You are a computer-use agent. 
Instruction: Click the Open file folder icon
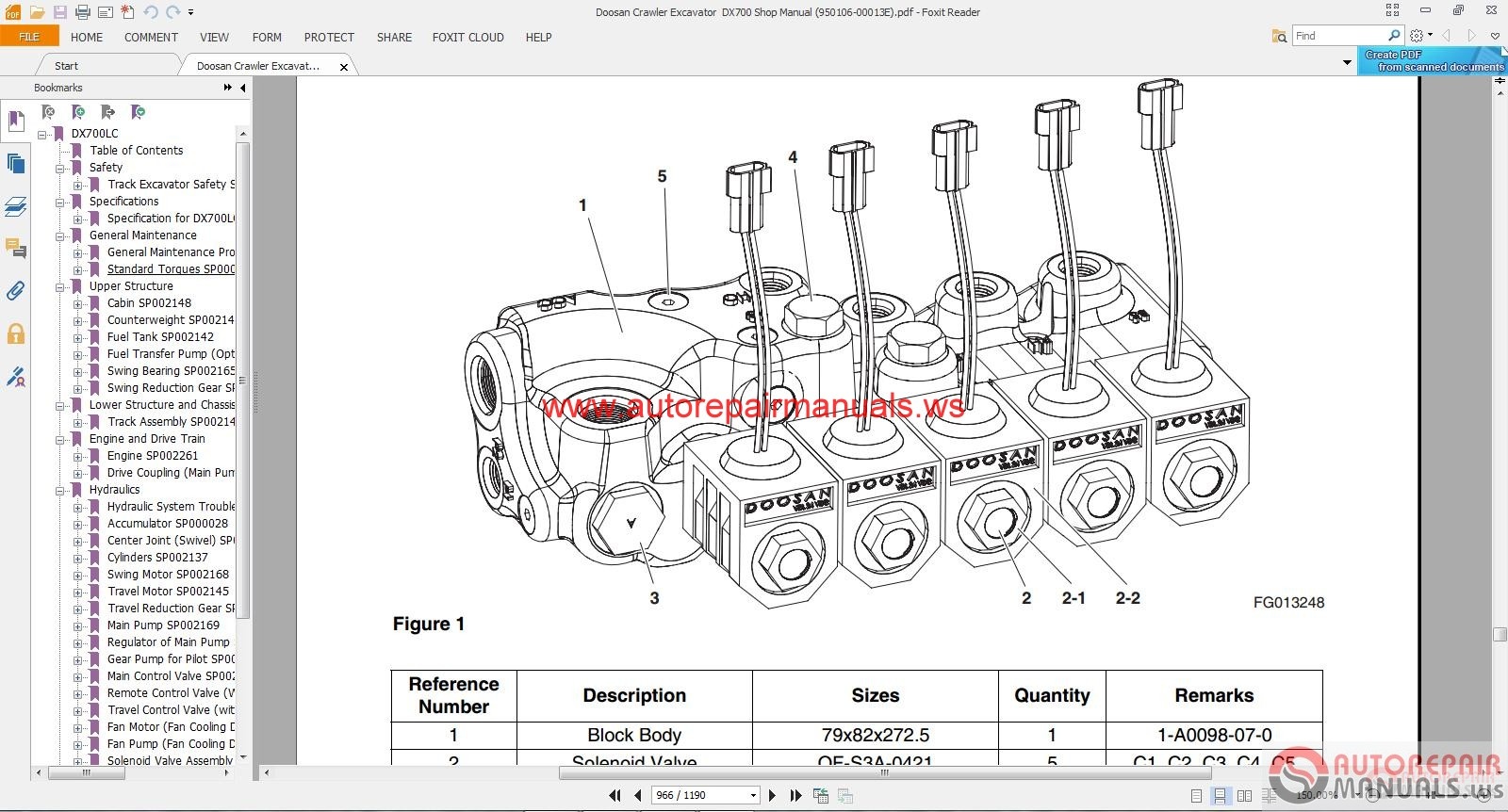pos(37,12)
